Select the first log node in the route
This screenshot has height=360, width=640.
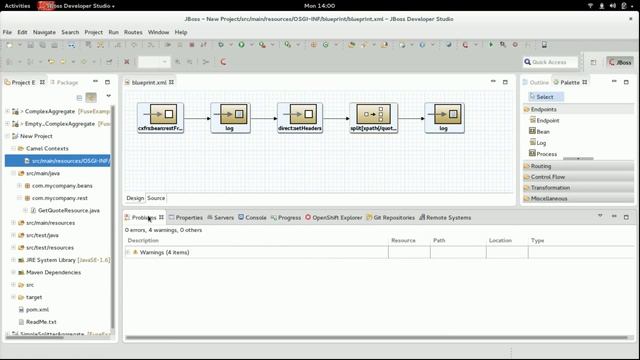tap(230, 118)
